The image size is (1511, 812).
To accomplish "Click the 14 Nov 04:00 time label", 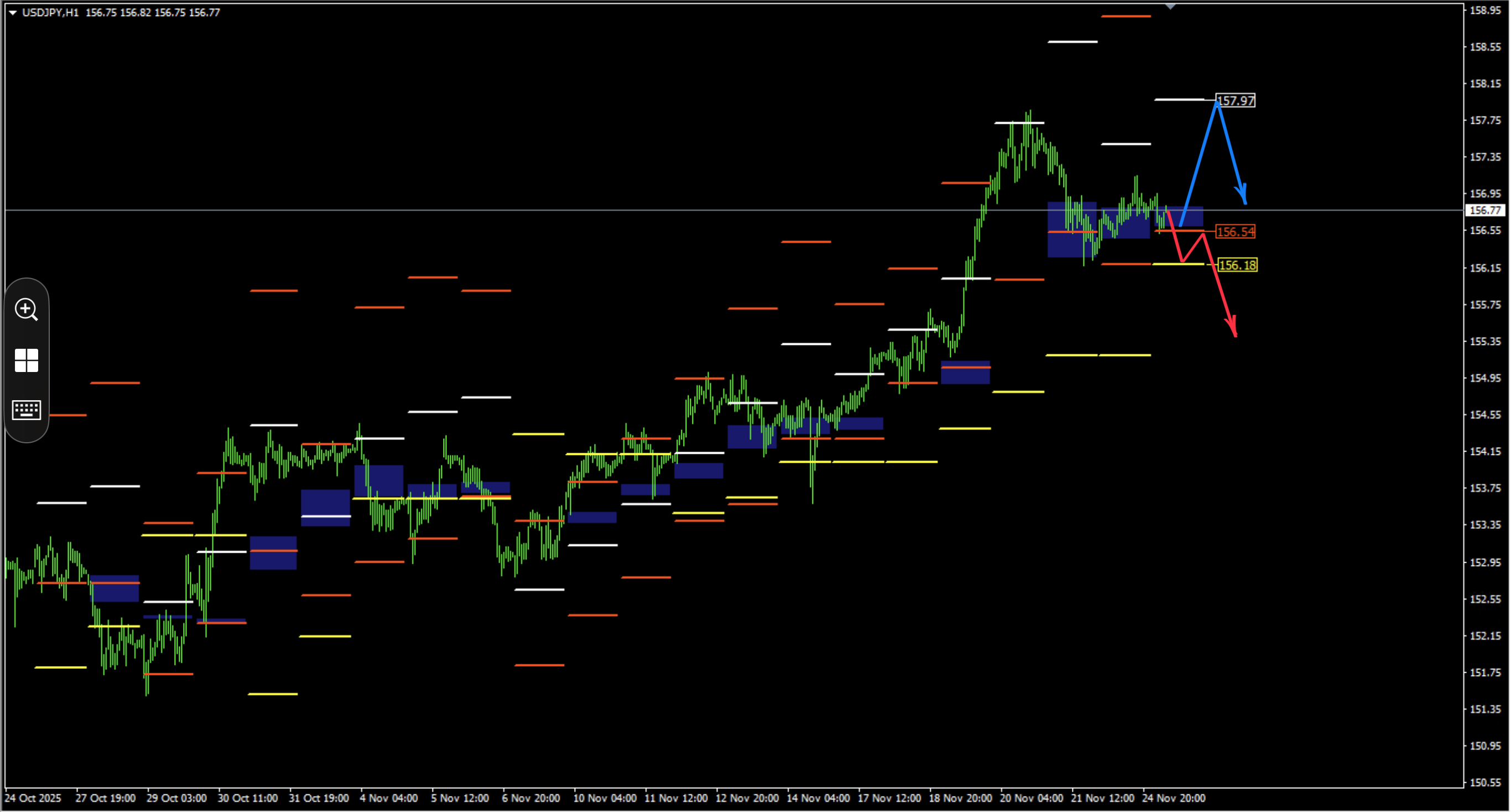I will tap(818, 798).
